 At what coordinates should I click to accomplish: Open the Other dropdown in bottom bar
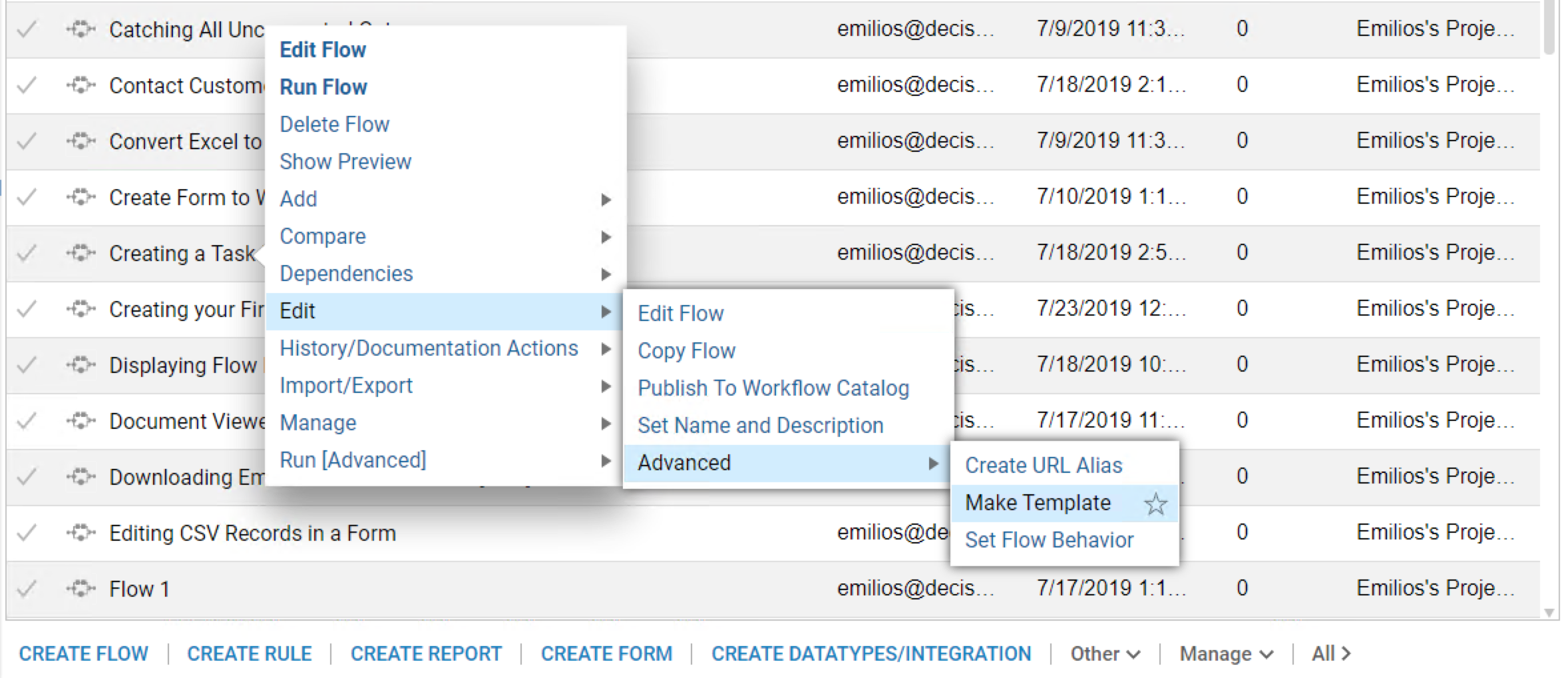point(1105,654)
